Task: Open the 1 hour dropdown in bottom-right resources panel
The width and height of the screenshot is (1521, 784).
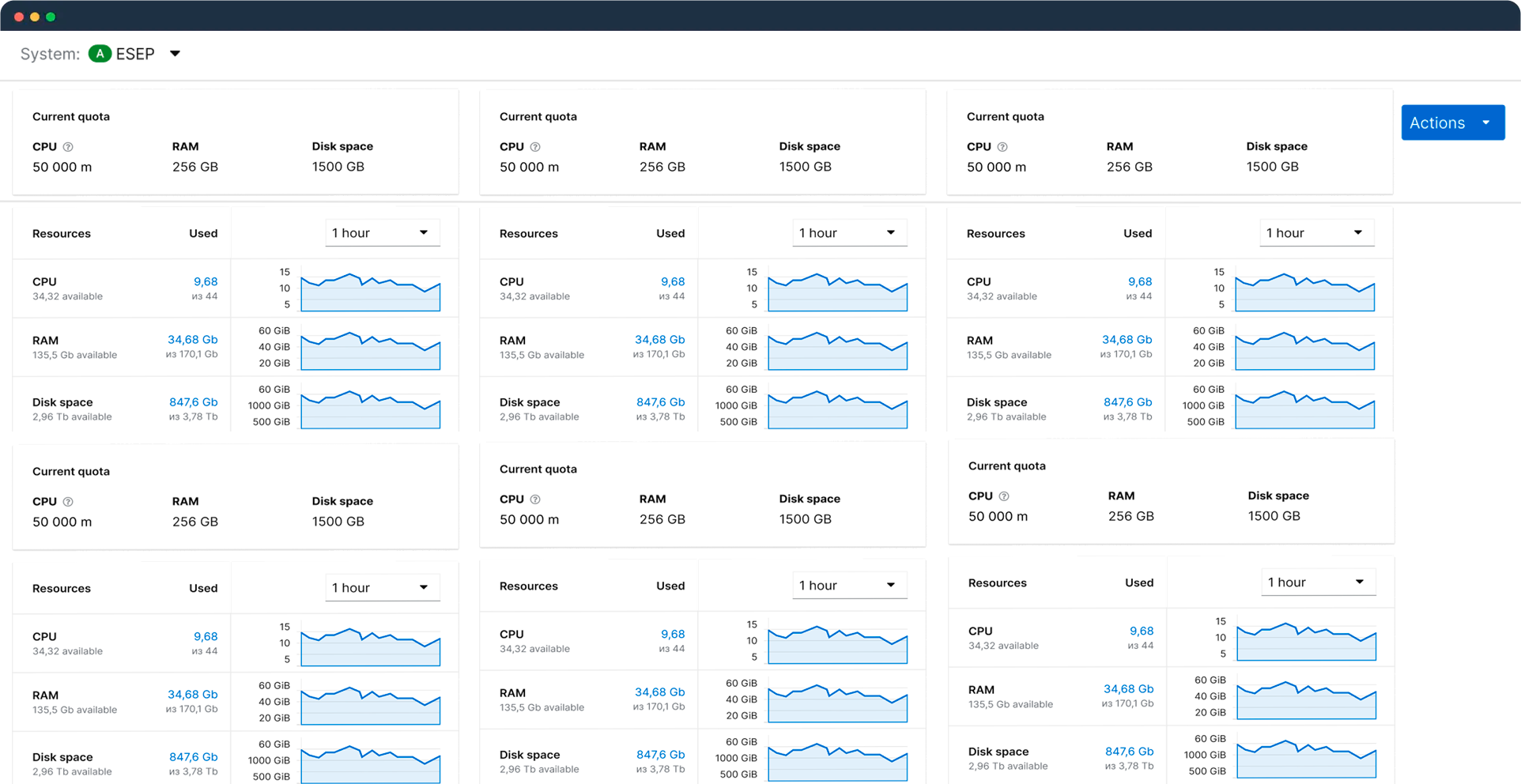Action: 1317,582
